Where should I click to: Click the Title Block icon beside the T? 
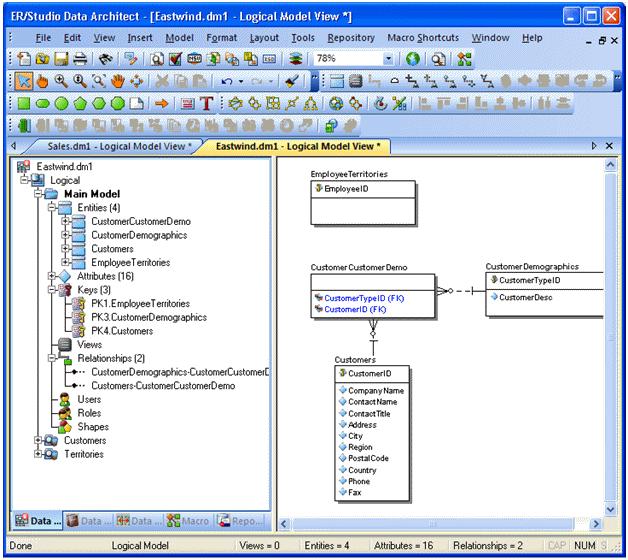coord(187,104)
